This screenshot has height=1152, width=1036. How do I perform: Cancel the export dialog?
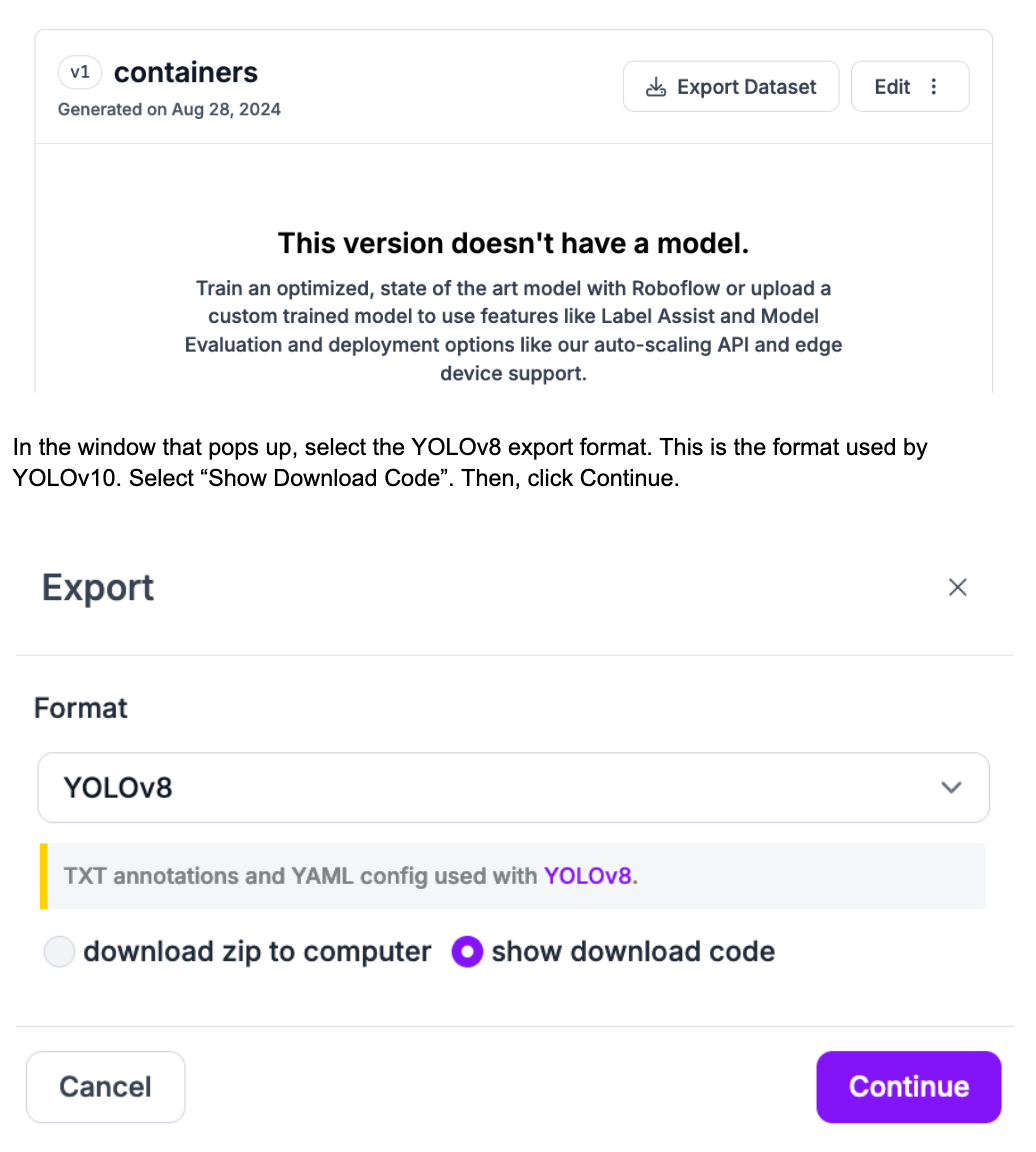click(105, 1087)
